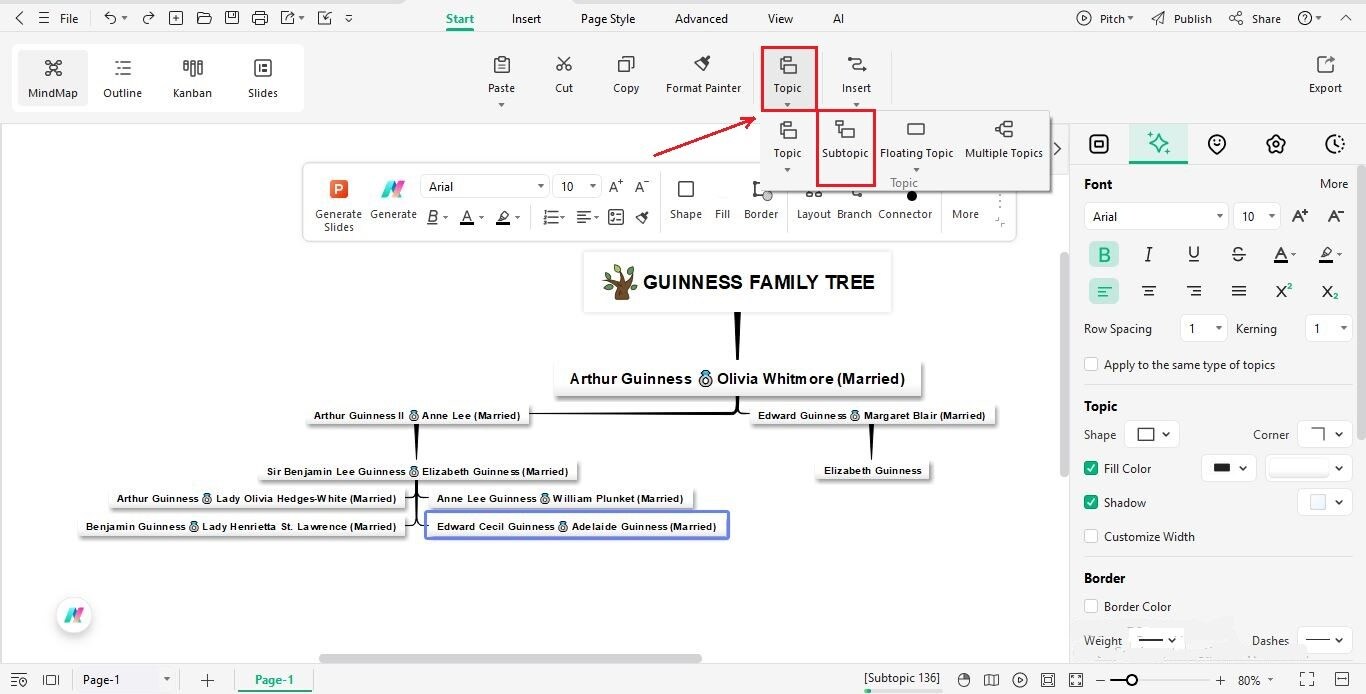Click the Share button
The image size is (1366, 694).
[x=1255, y=18]
